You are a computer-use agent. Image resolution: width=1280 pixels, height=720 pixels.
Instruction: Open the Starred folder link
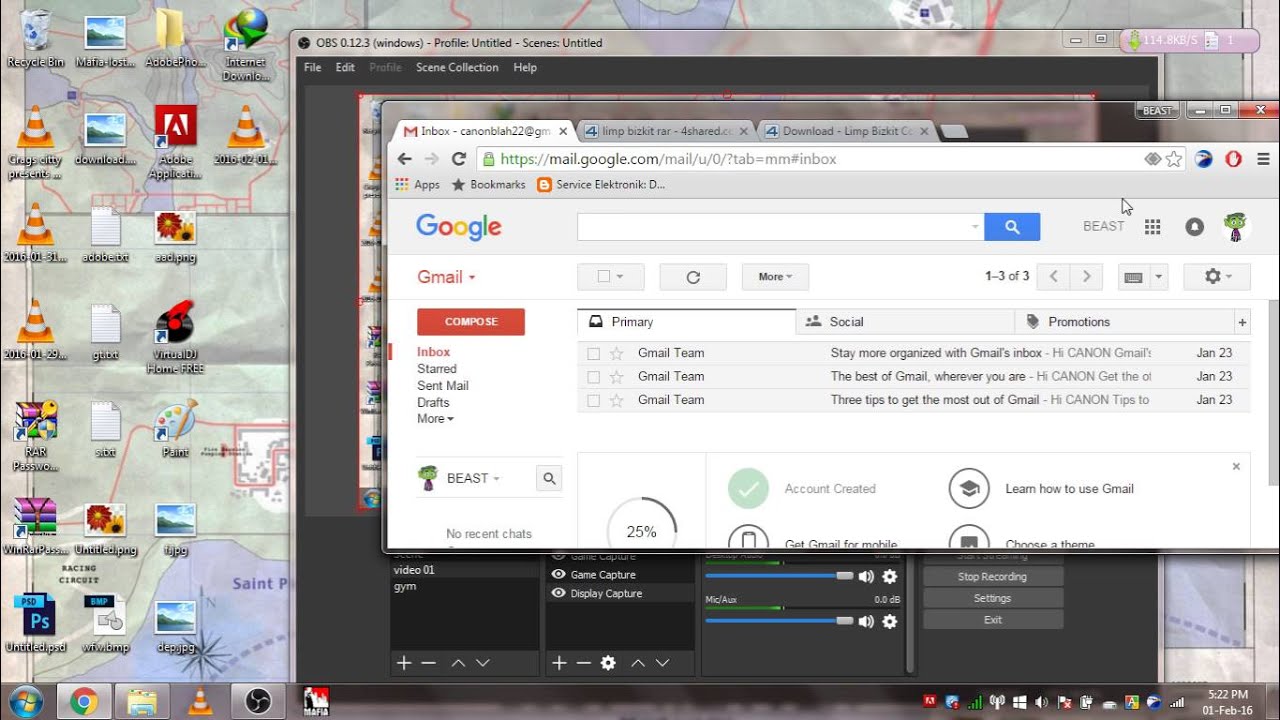(437, 369)
